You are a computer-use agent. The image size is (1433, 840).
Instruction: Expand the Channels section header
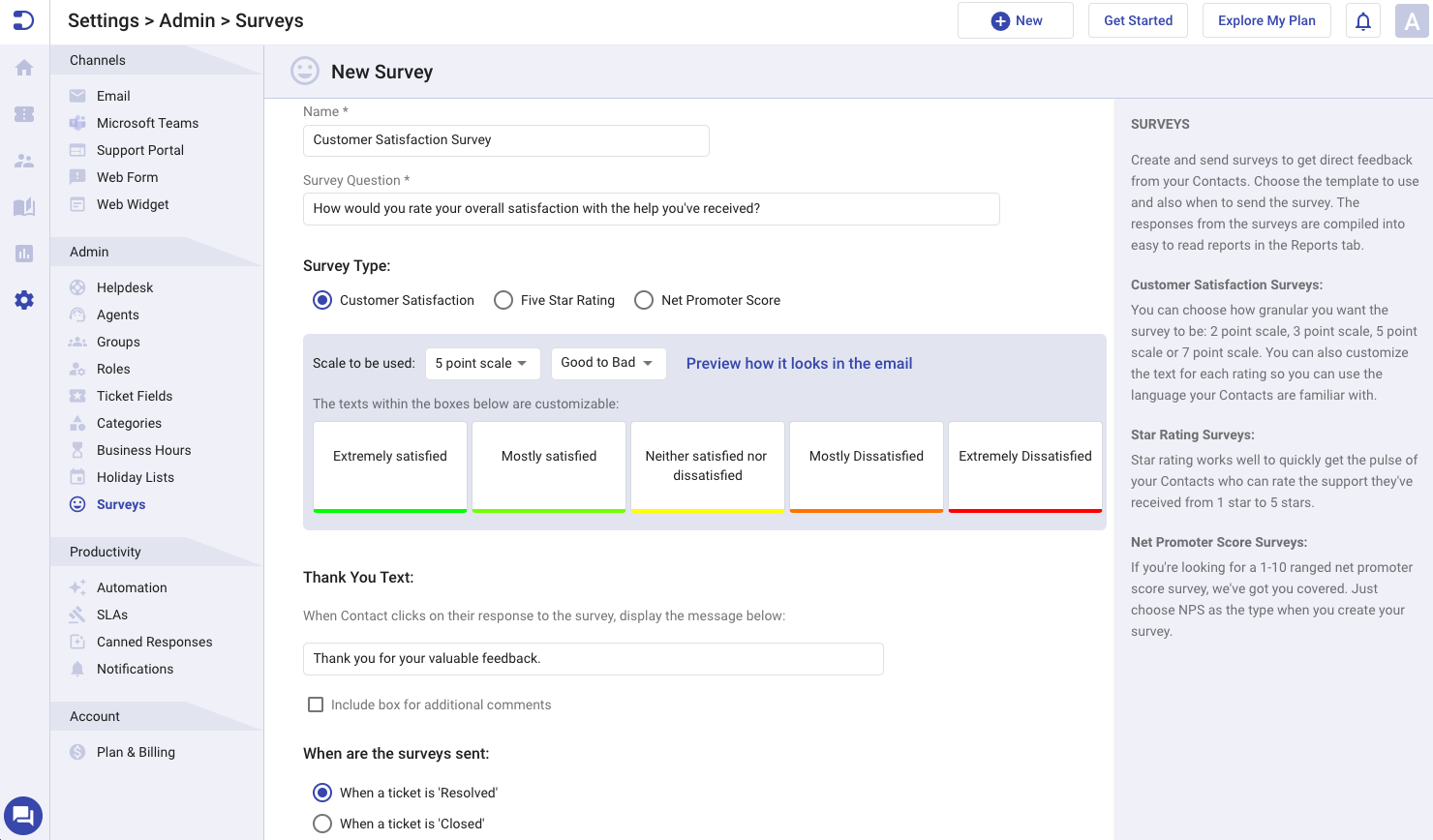pyautogui.click(x=100, y=60)
